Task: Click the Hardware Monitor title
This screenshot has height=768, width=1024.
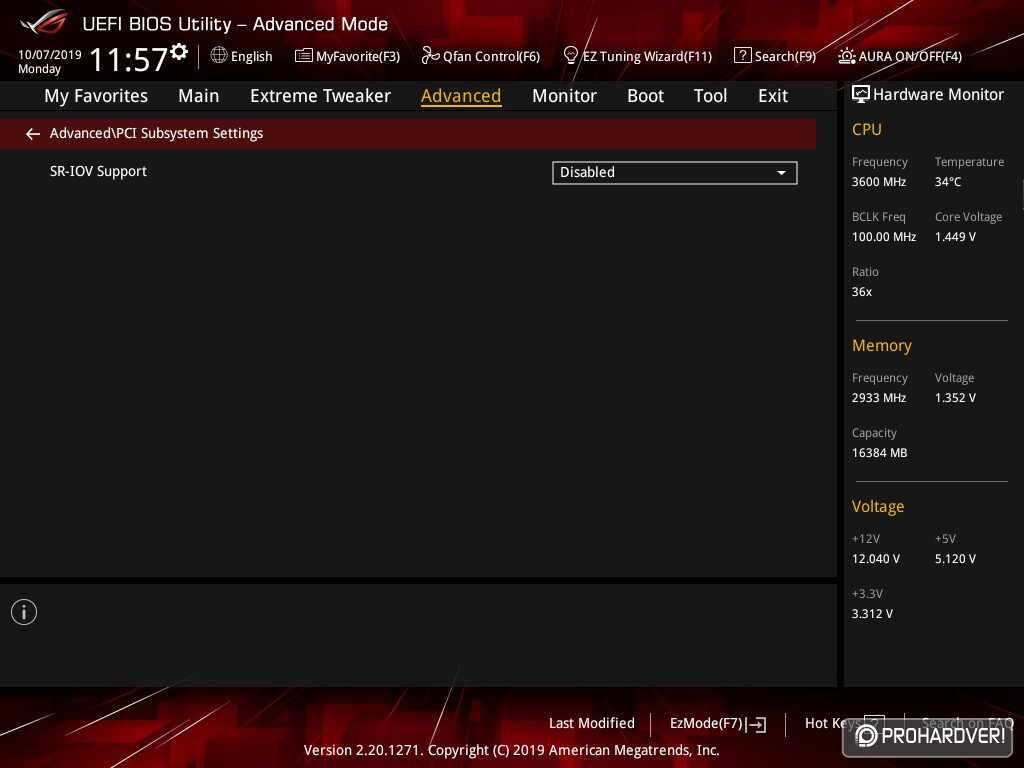Action: pos(938,95)
